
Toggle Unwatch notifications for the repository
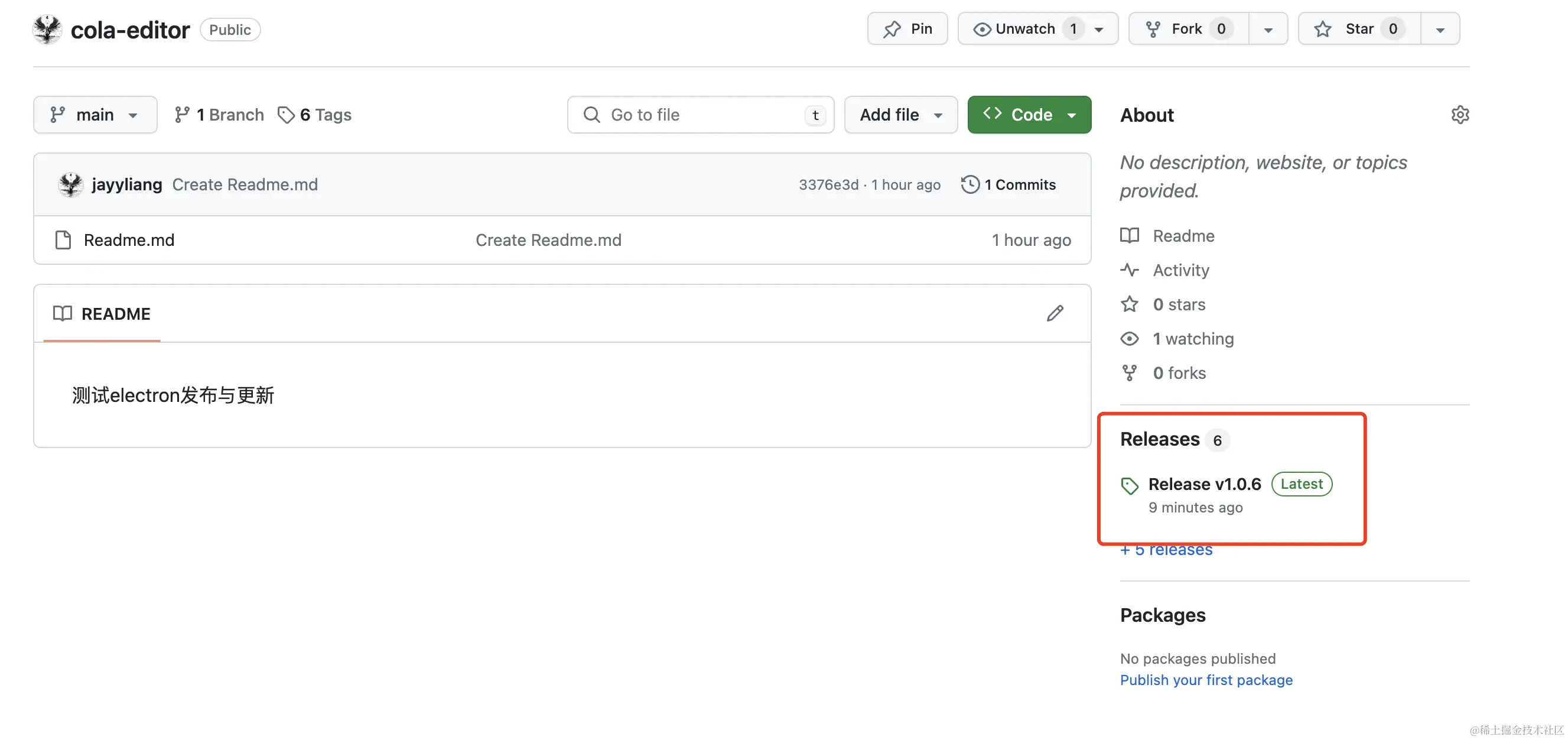1025,28
